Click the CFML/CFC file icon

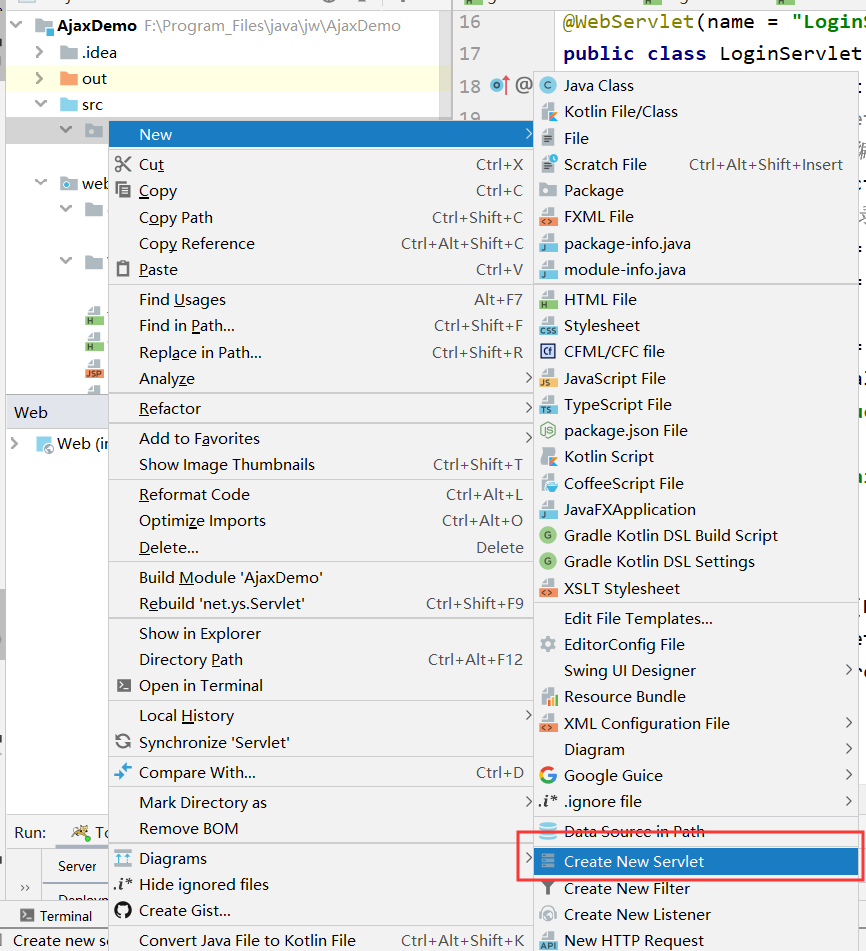pos(548,352)
